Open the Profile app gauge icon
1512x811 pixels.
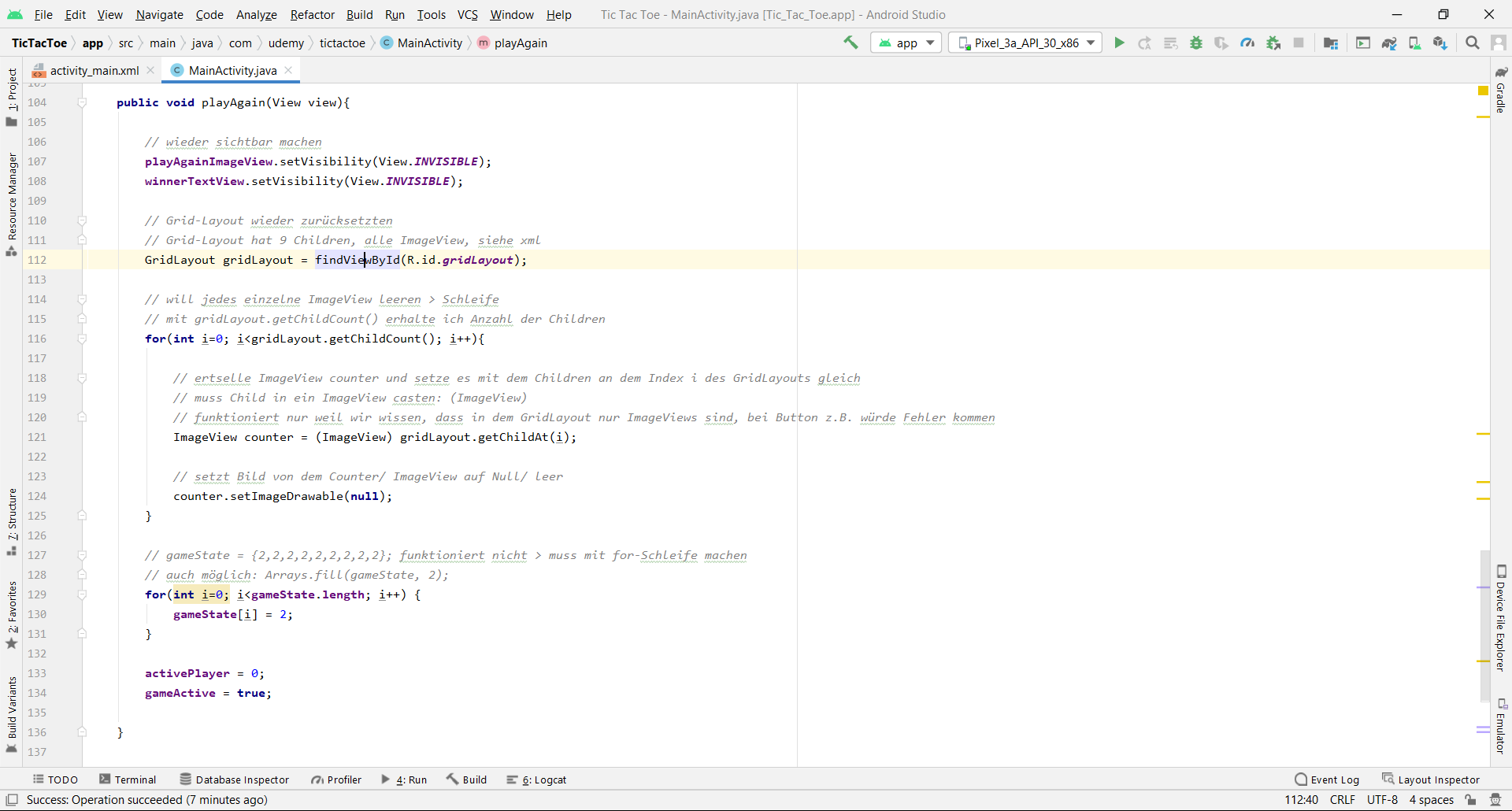tap(1247, 43)
